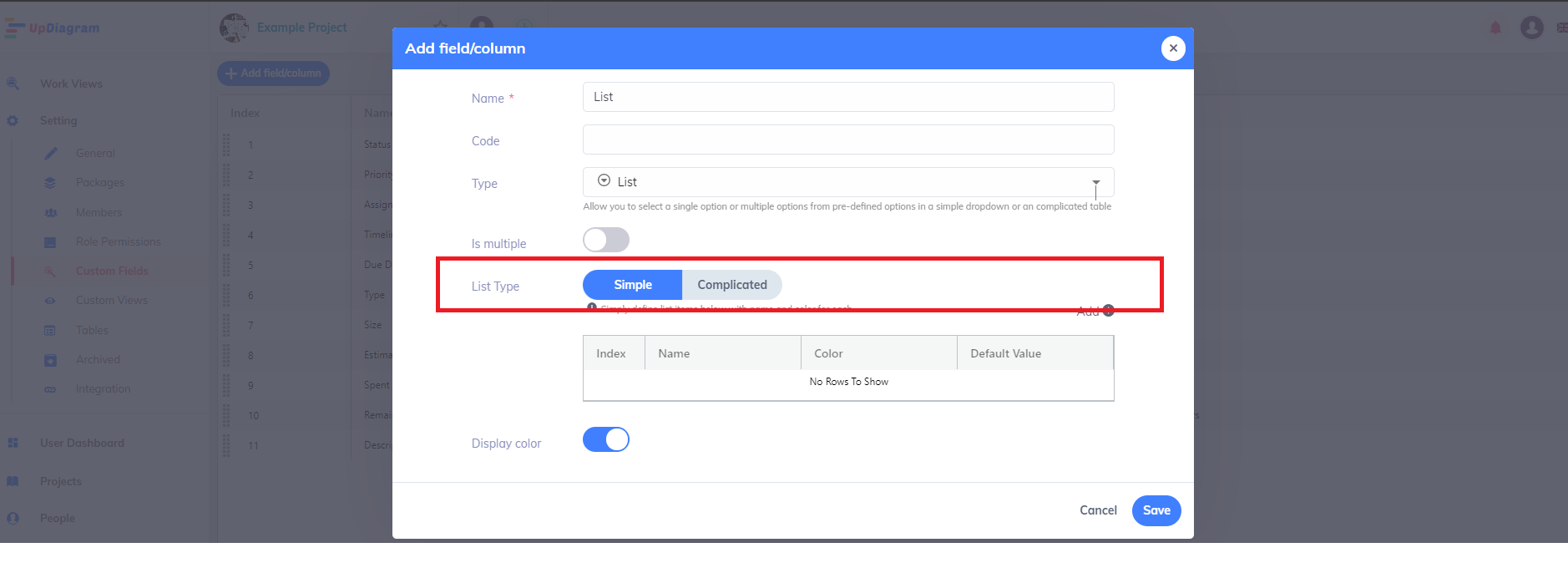The width and height of the screenshot is (1568, 568).
Task: Open the Type dropdown arrow
Action: (1095, 182)
